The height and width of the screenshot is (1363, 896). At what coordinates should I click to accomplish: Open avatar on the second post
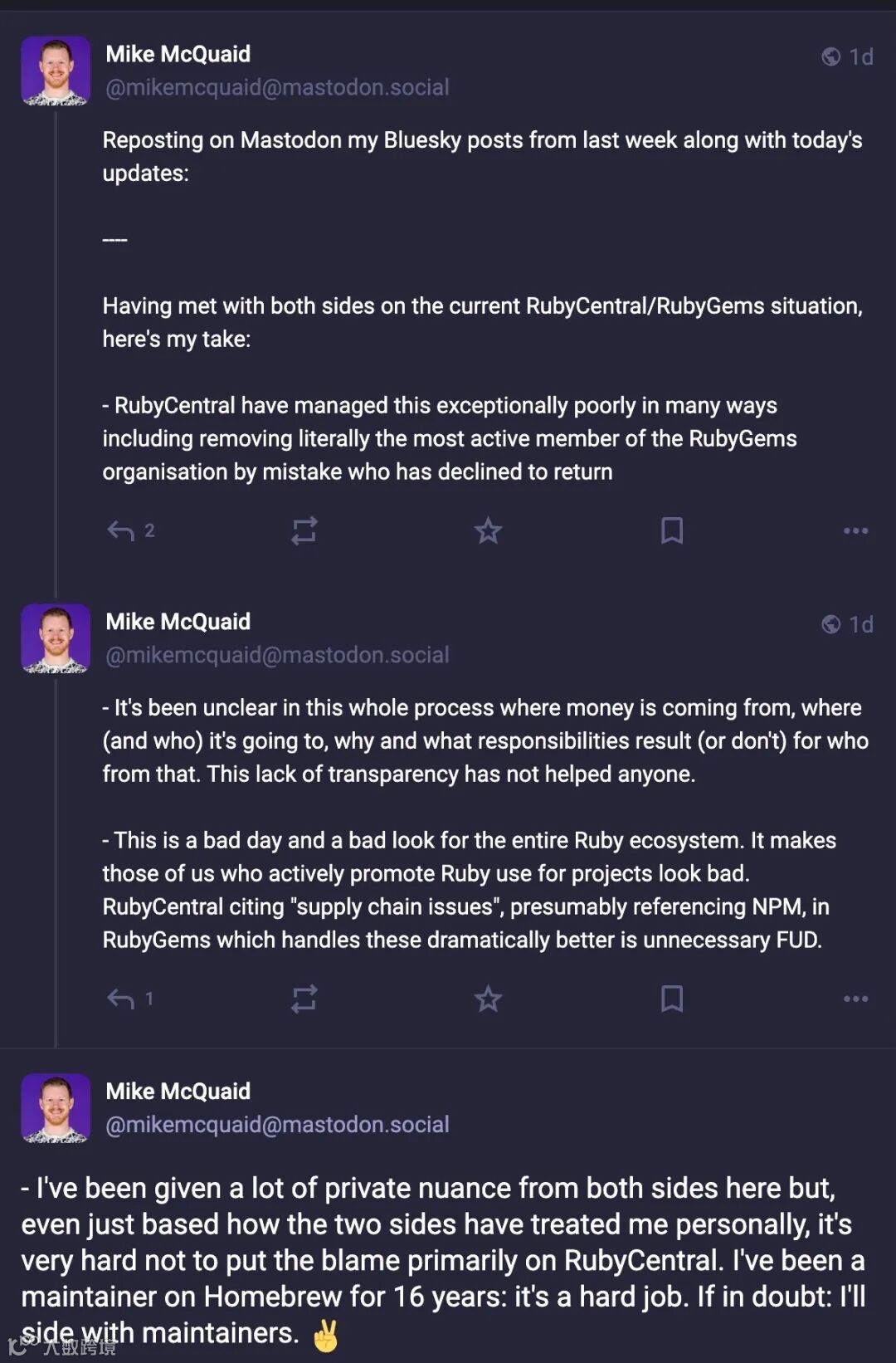pyautogui.click(x=56, y=638)
